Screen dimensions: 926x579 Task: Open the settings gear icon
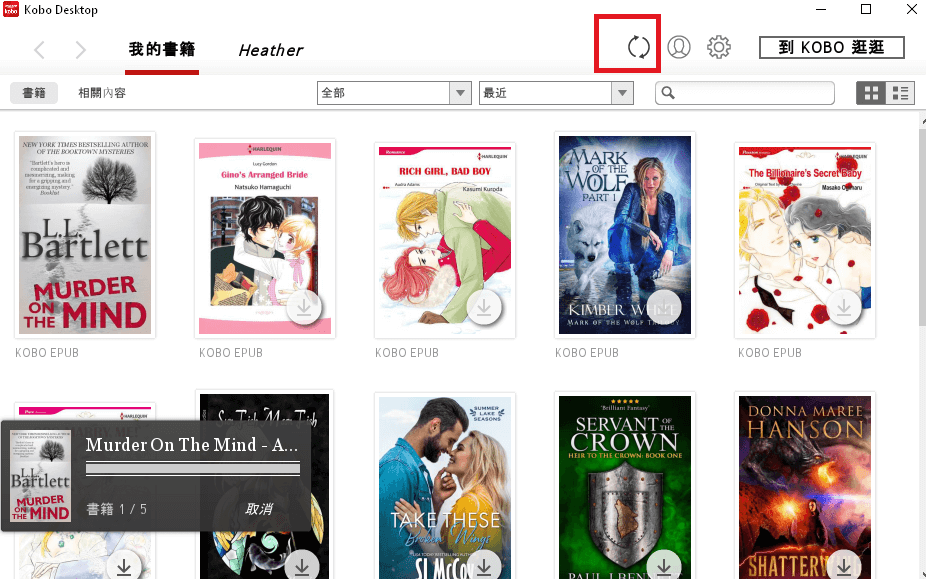click(x=719, y=47)
